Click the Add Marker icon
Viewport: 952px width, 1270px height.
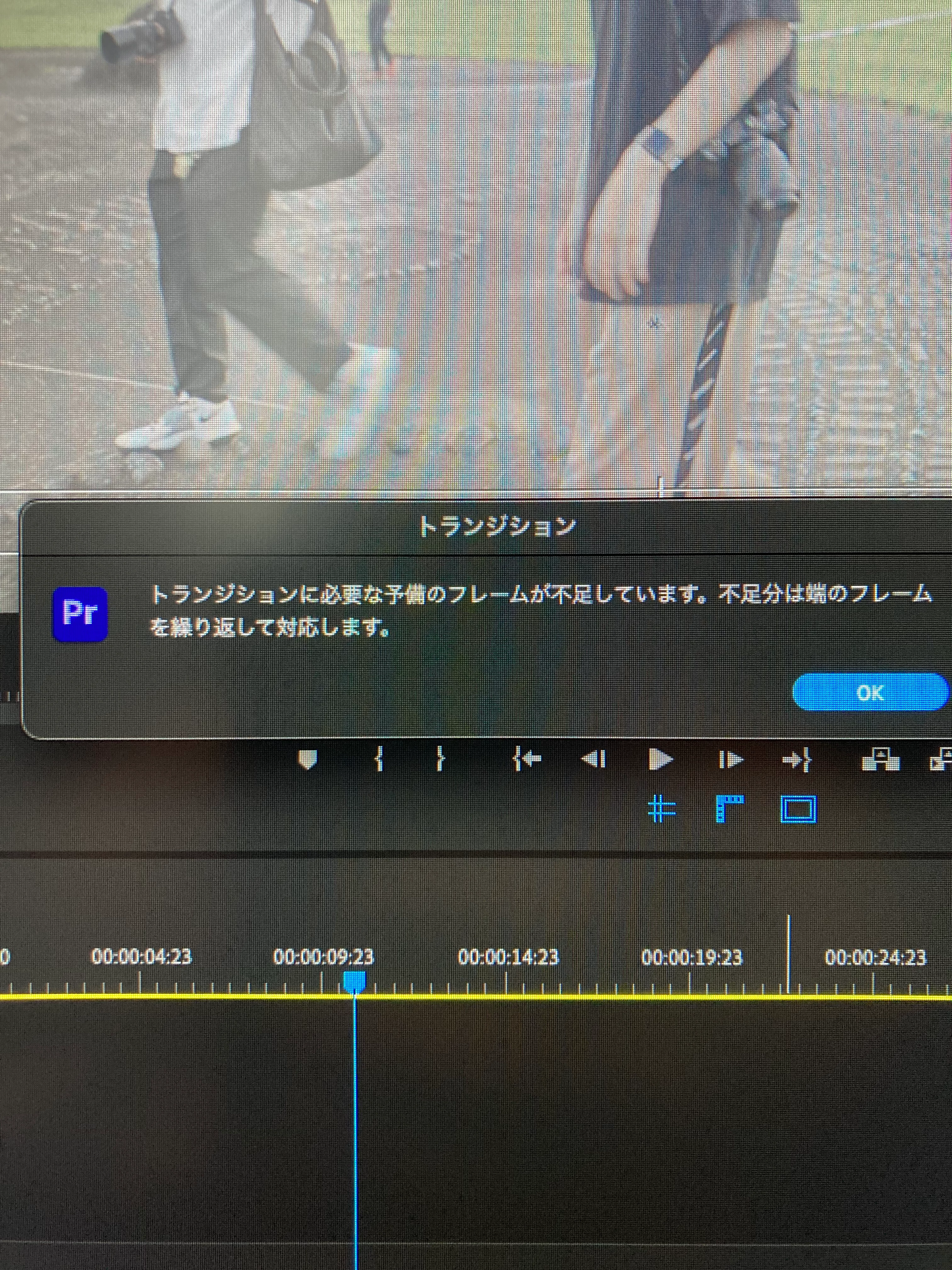click(308, 760)
